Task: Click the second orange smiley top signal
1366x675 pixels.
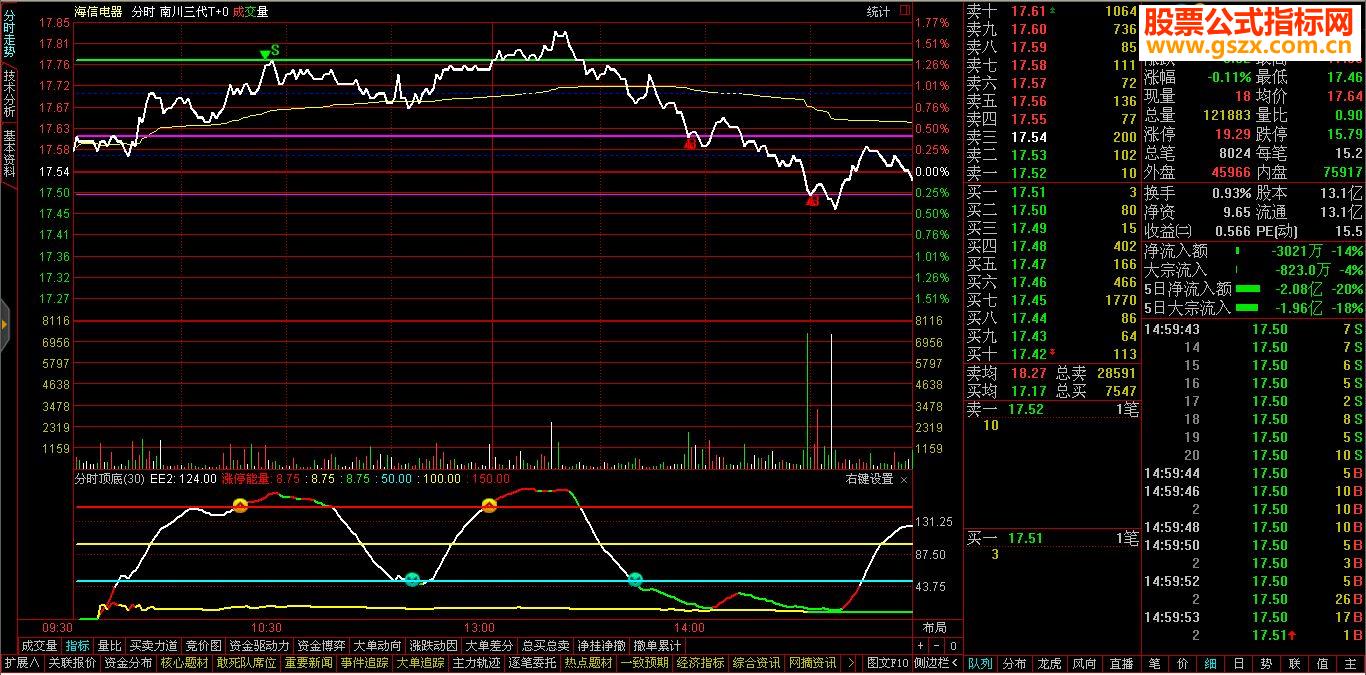Action: coord(489,506)
